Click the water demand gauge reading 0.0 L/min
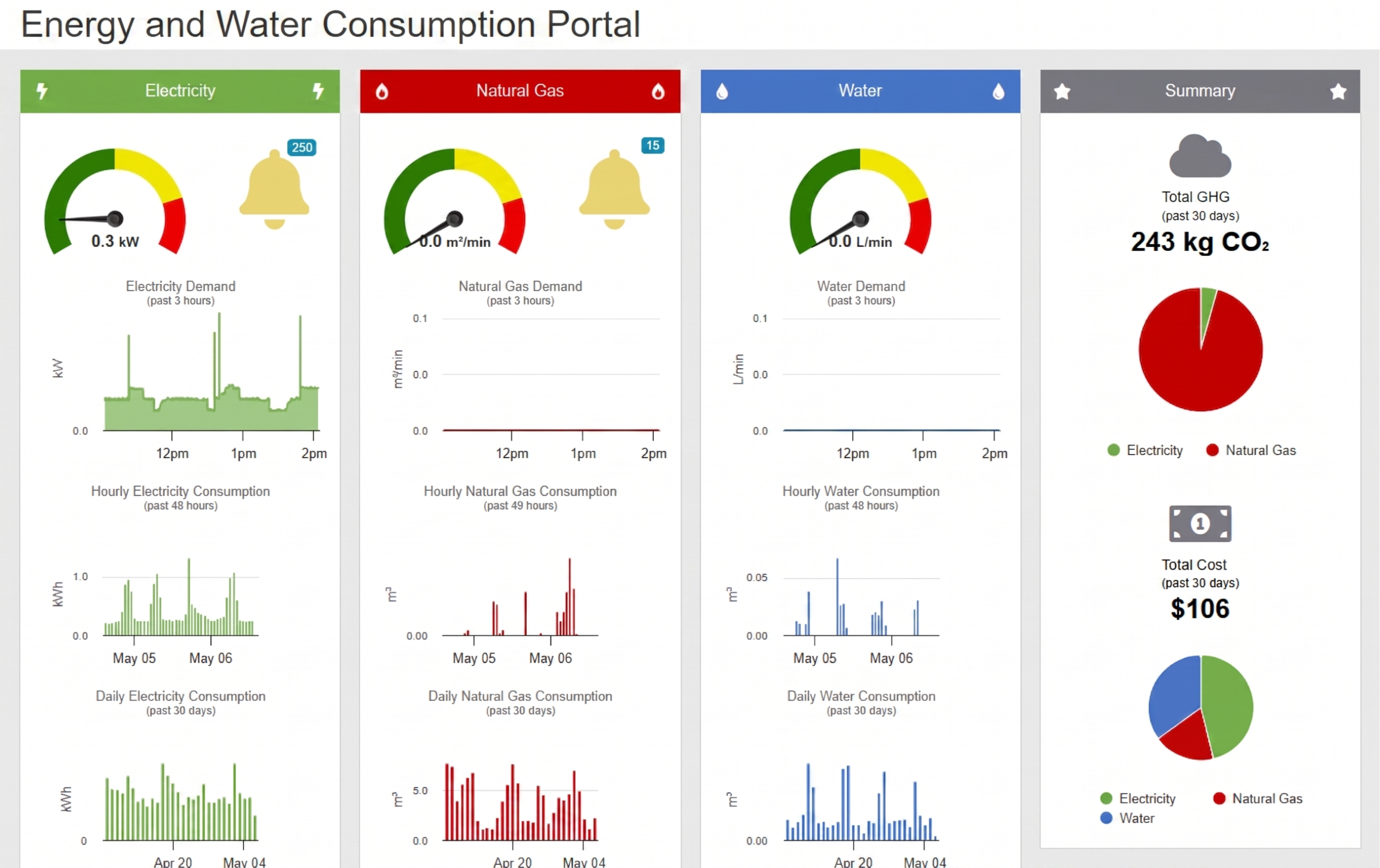Image resolution: width=1380 pixels, height=868 pixels. click(860, 201)
